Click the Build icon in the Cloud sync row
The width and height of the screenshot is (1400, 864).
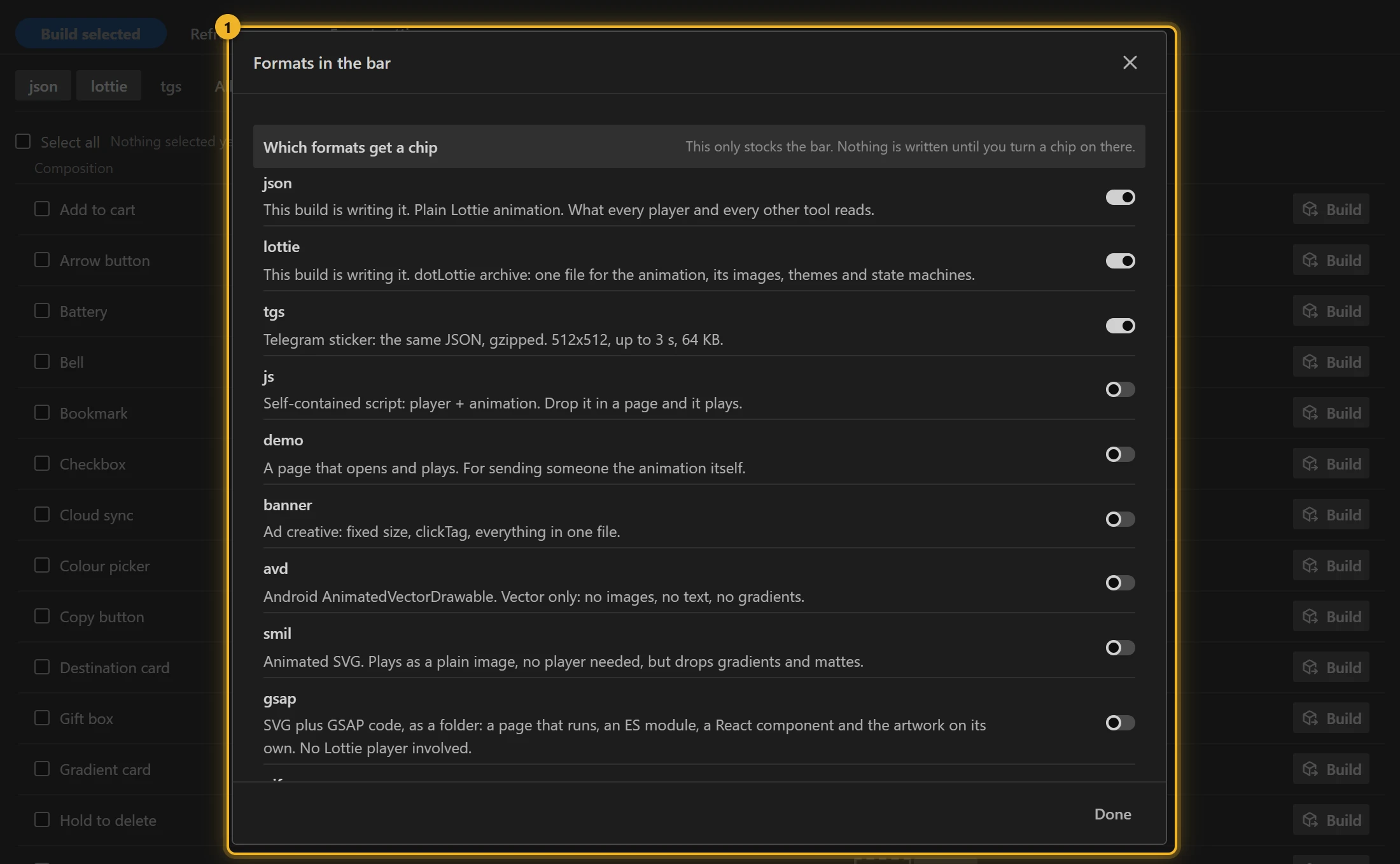coord(1310,515)
